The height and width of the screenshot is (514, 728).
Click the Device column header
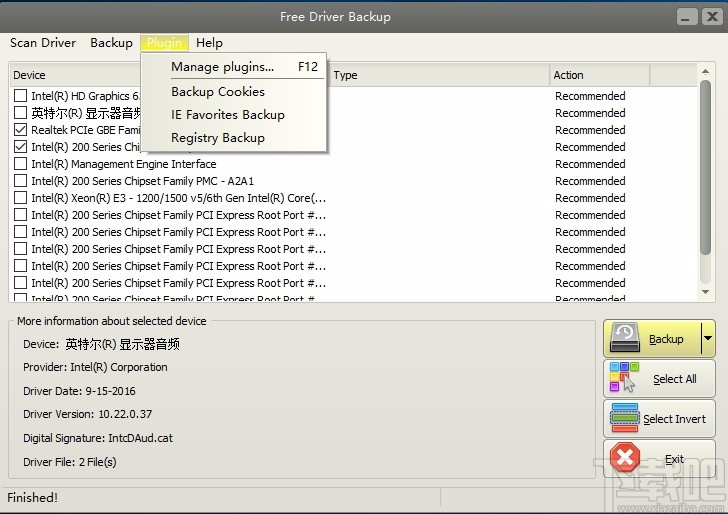point(77,75)
